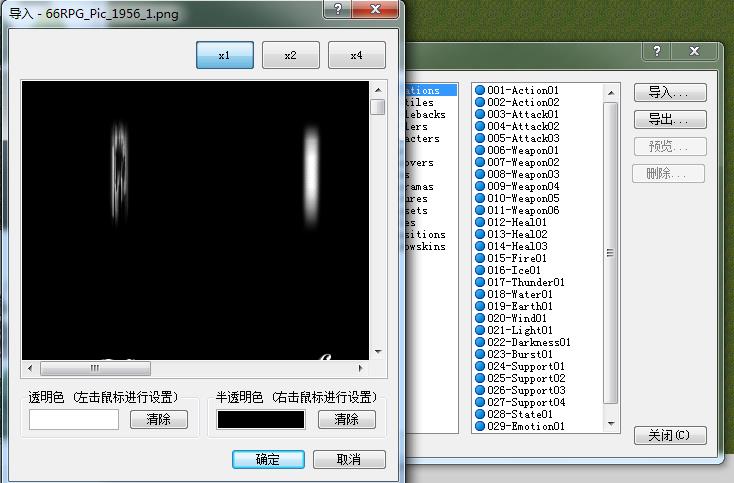Image resolution: width=734 pixels, height=483 pixels.
Task: Click blue icon beside 026-Support03
Action: point(480,390)
